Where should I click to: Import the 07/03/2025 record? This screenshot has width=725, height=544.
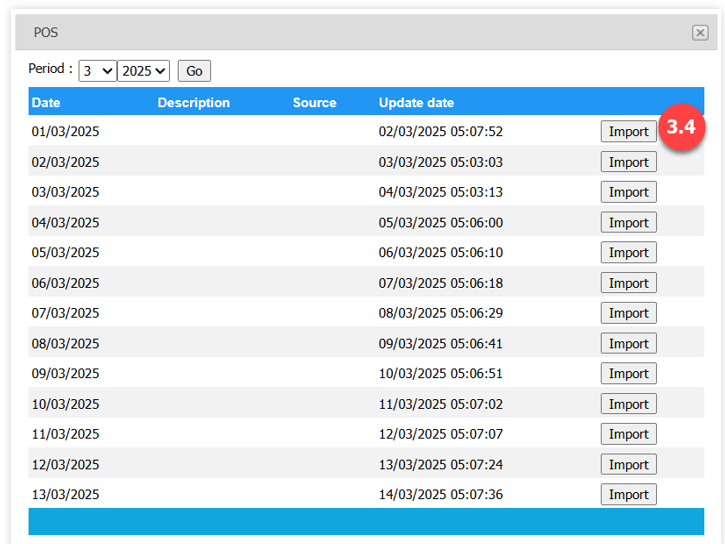pyautogui.click(x=628, y=313)
